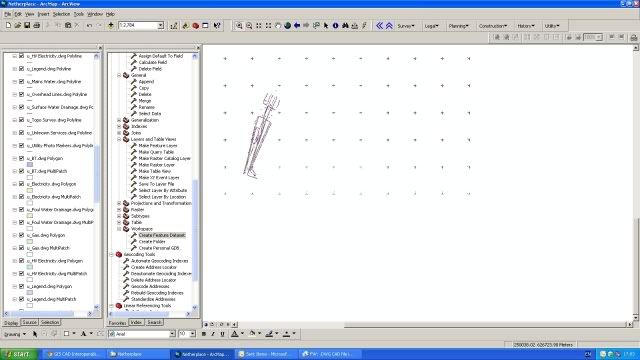This screenshot has height=360, width=640.
Task: Open the command line window icon
Action: (205, 26)
